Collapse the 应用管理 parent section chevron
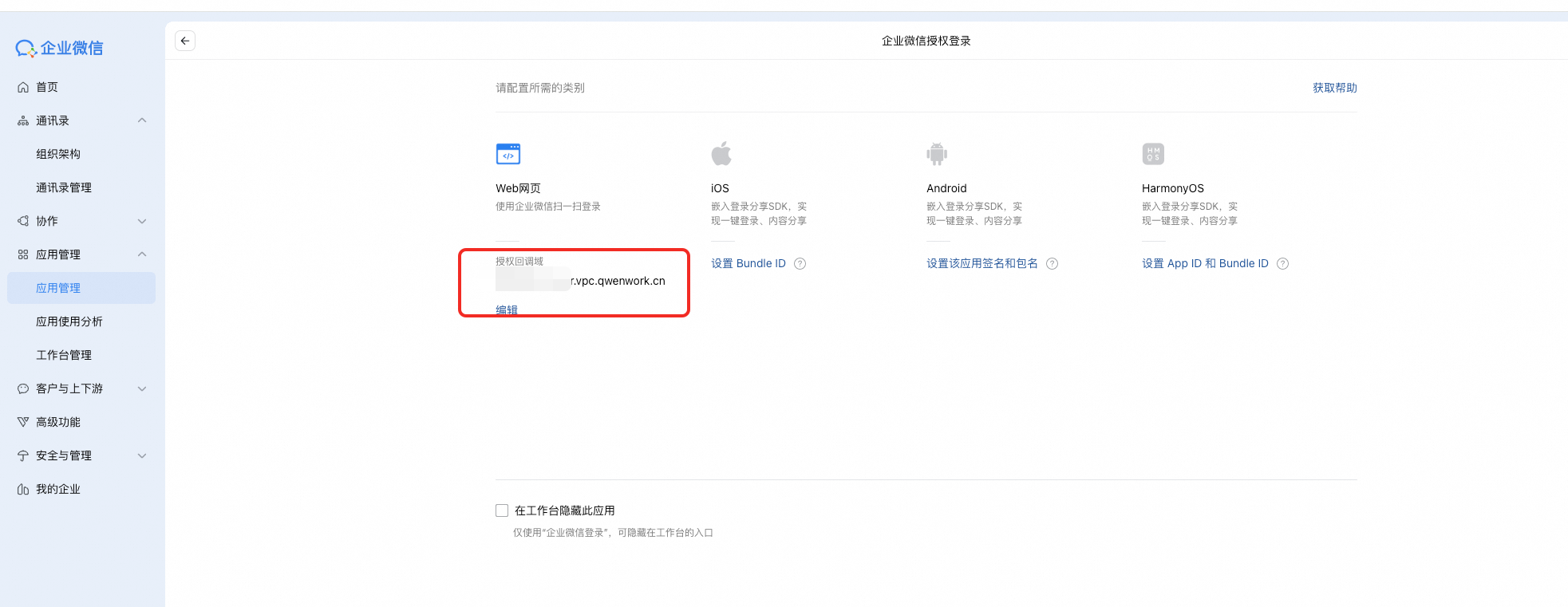Image resolution: width=1568 pixels, height=607 pixels. (x=142, y=254)
